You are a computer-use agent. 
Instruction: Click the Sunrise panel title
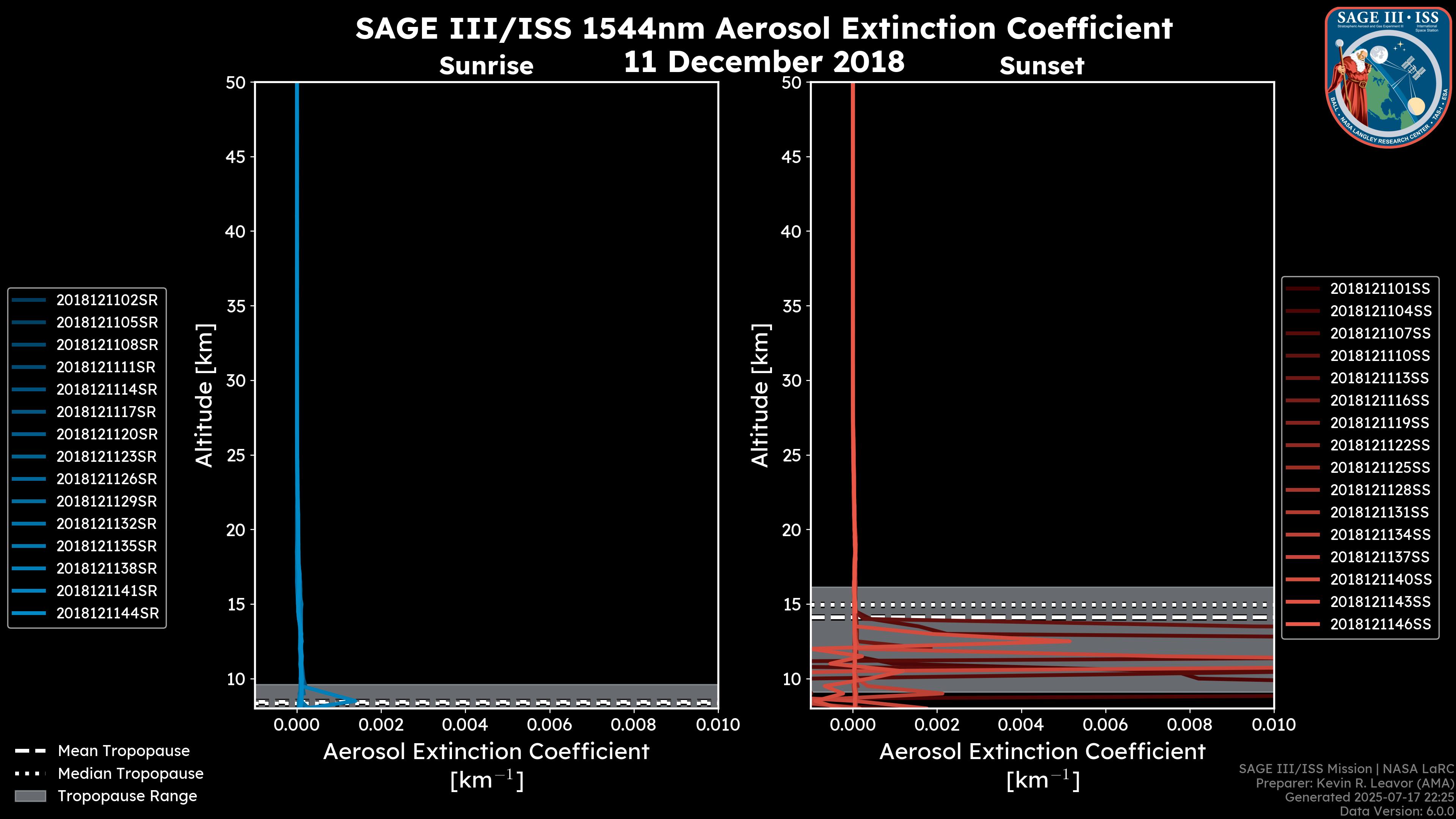point(486,66)
